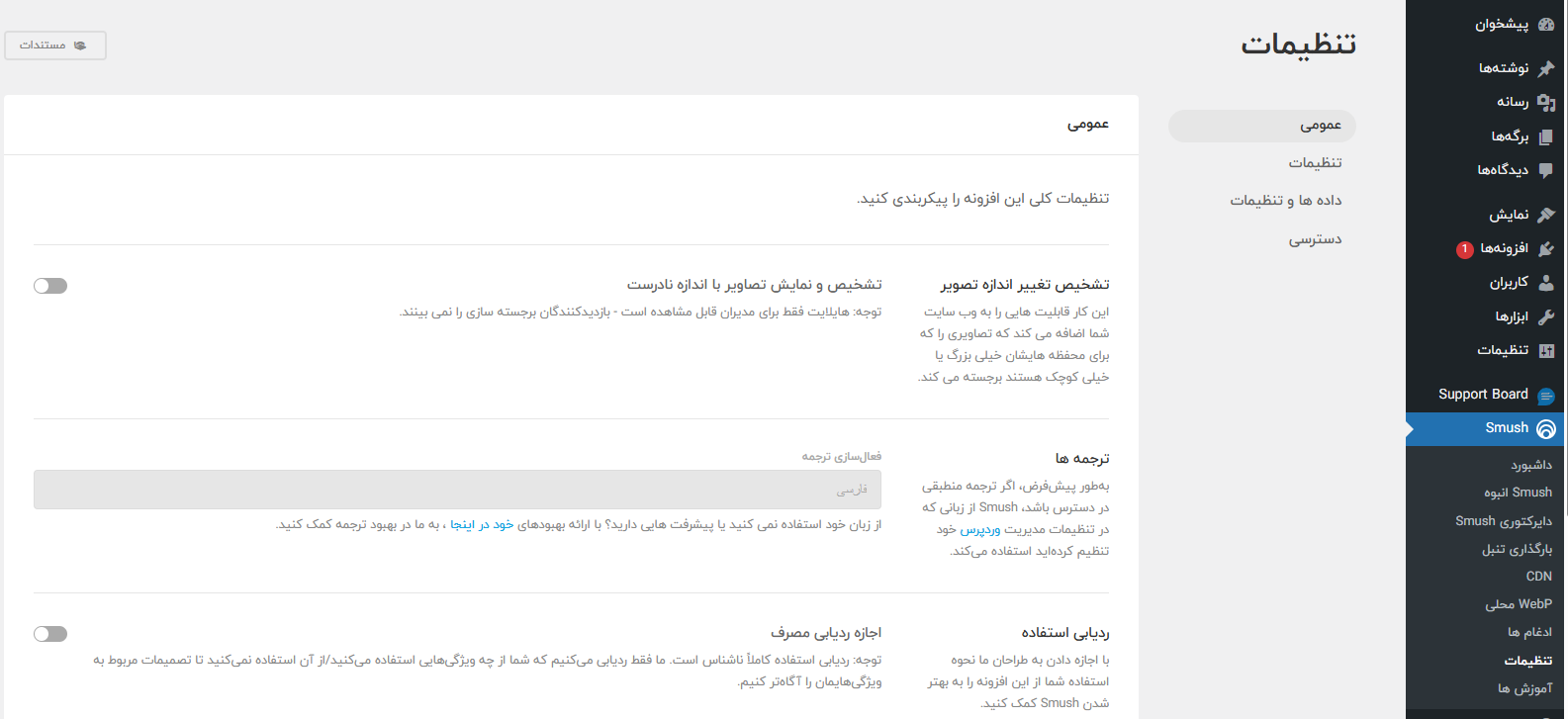Select the عمومی settings tab
Image resolution: width=1568 pixels, height=719 pixels.
[1261, 126]
